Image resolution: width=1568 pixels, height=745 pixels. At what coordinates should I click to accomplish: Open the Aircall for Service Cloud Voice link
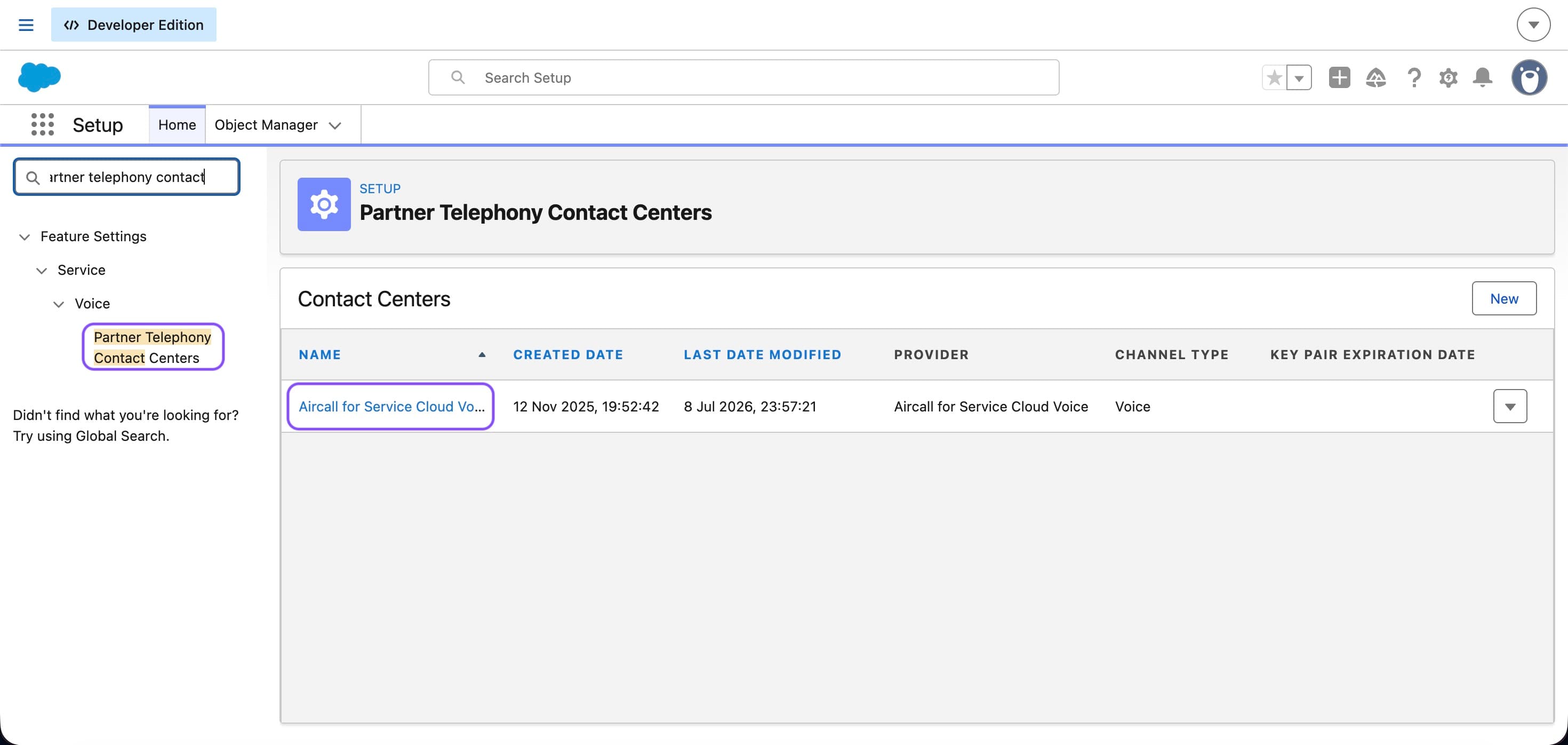point(391,406)
